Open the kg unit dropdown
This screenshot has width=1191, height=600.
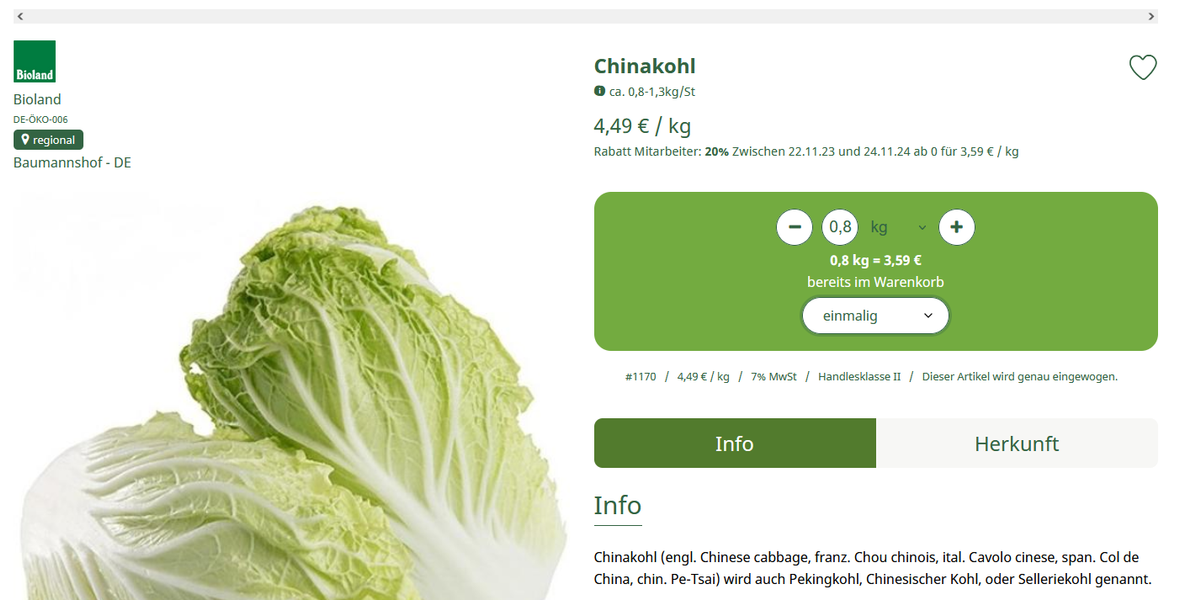click(899, 227)
